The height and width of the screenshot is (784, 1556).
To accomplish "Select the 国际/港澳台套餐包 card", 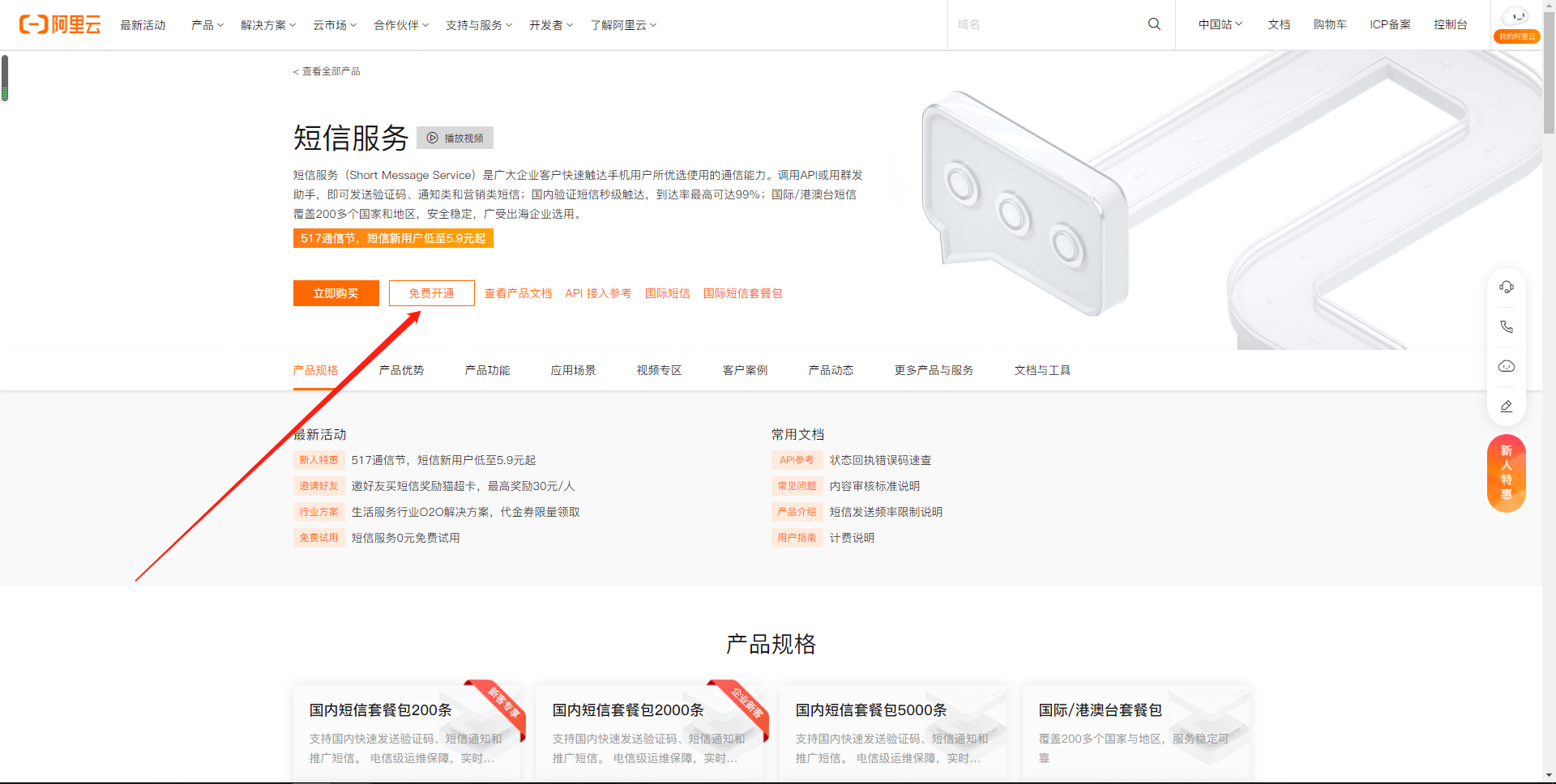I will coord(1136,733).
